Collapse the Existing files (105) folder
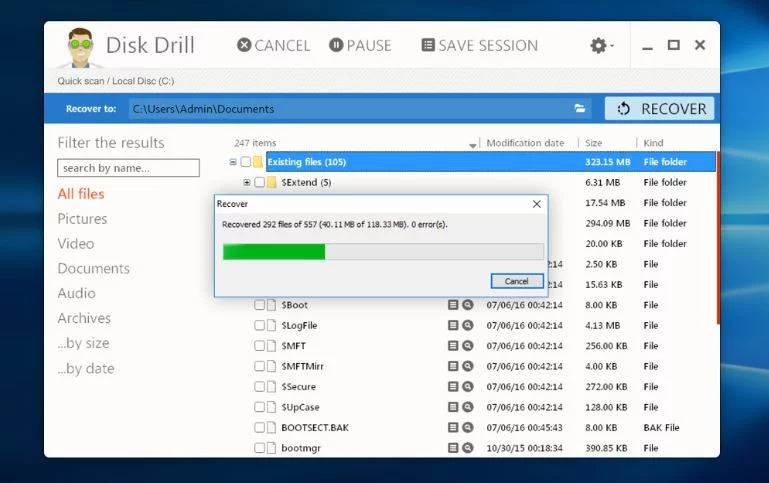The height and width of the screenshot is (483, 769). 233,162
